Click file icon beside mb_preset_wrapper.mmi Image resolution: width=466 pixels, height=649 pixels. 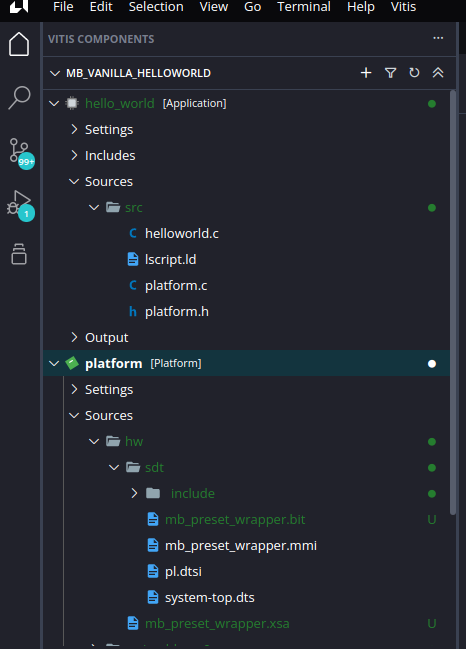pyautogui.click(x=153, y=546)
